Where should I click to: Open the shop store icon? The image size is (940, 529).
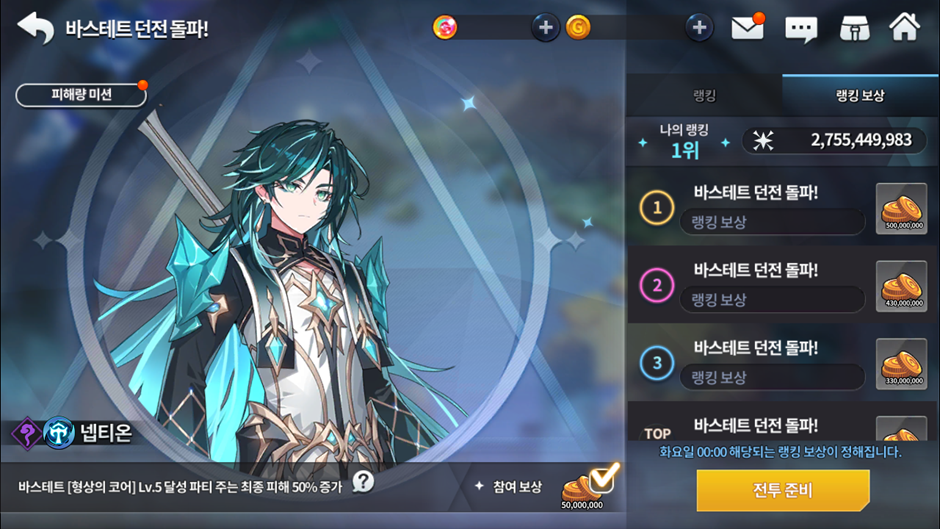855,28
